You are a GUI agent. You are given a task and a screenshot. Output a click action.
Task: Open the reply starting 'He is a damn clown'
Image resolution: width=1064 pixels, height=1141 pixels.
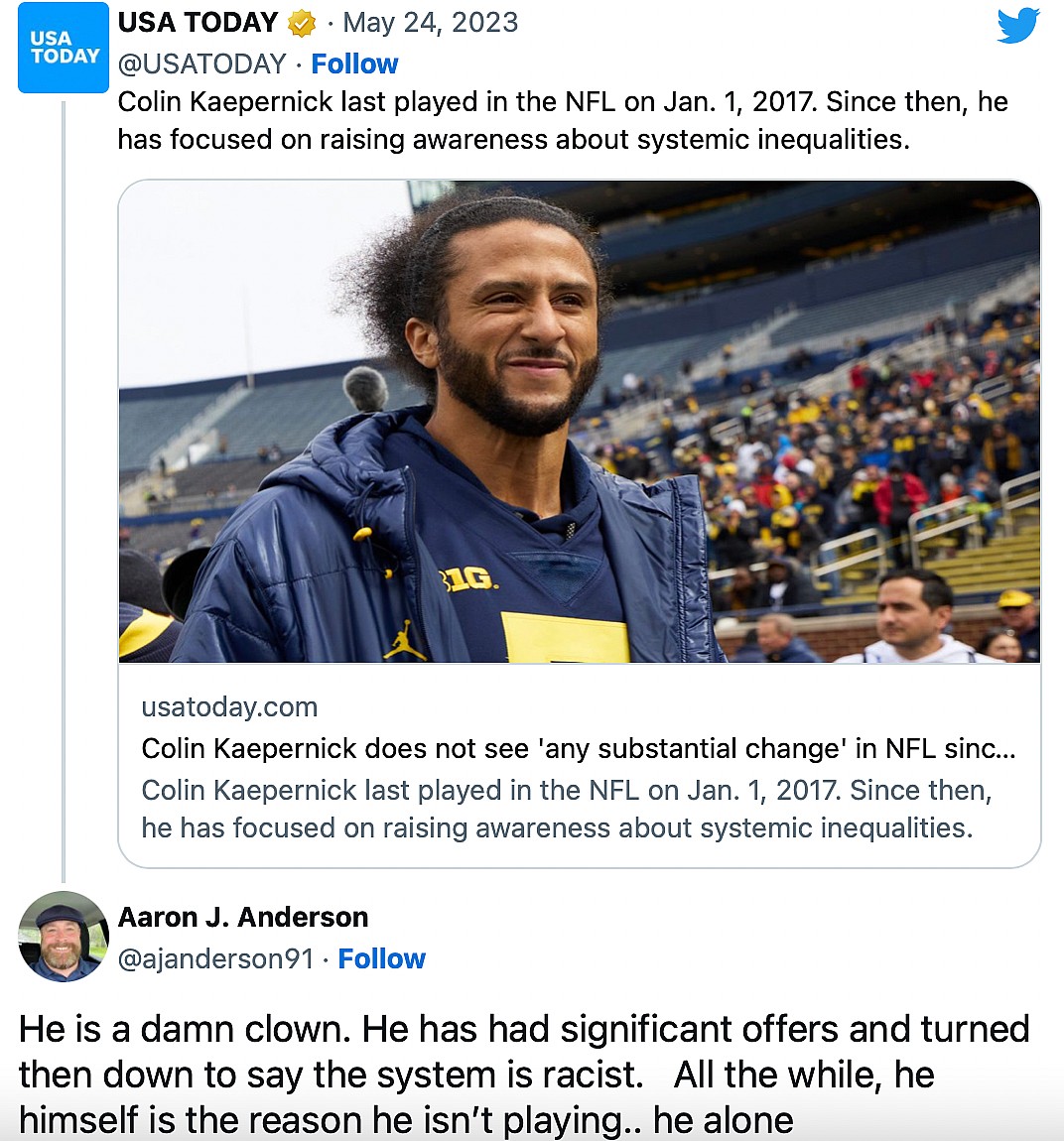[523, 1029]
